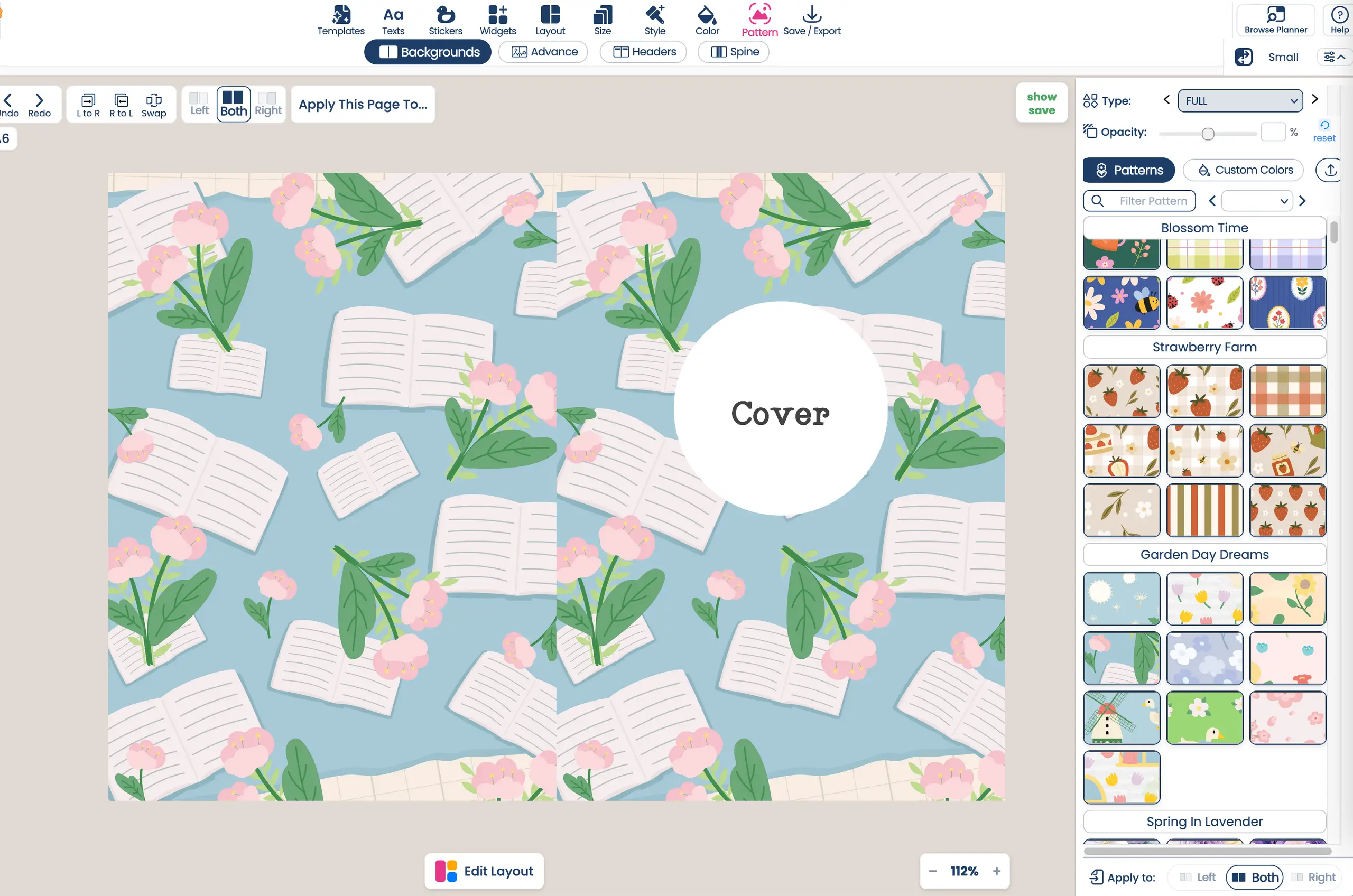
Task: Click the upload pattern icon
Action: click(x=1330, y=170)
